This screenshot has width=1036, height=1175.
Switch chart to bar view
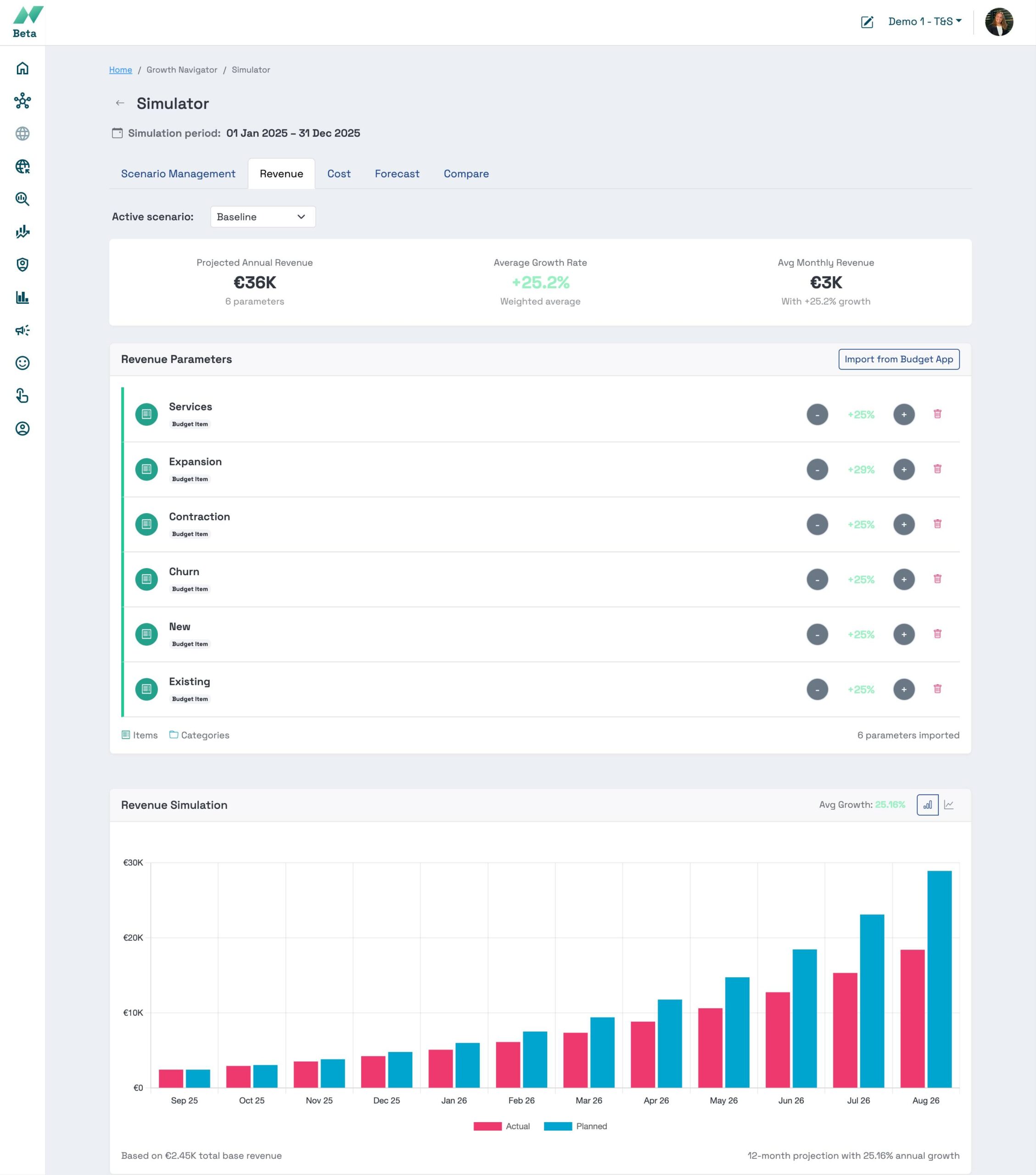927,805
